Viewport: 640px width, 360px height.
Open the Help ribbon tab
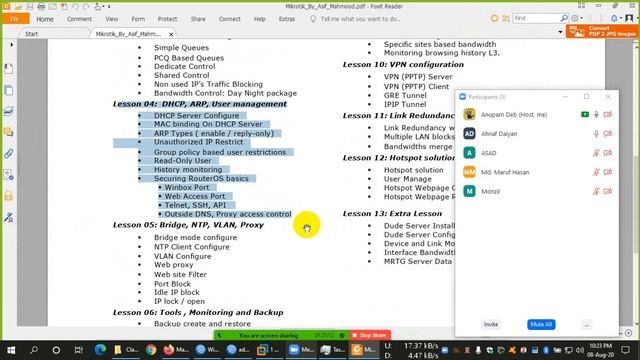click(x=260, y=19)
